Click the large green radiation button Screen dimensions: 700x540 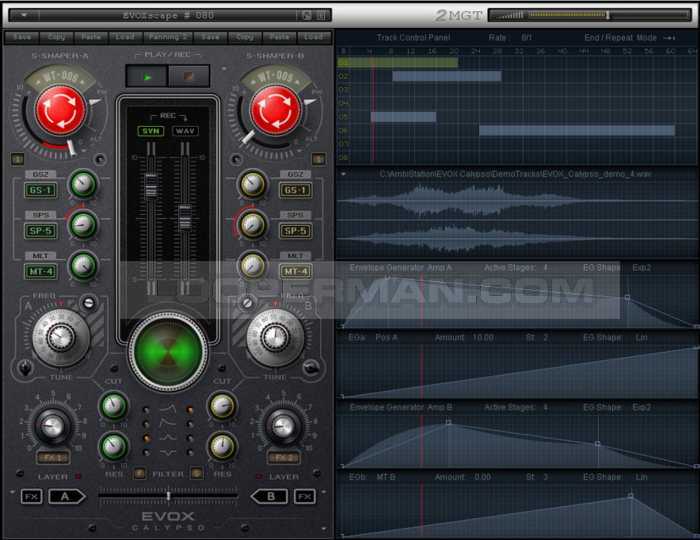[x=168, y=351]
